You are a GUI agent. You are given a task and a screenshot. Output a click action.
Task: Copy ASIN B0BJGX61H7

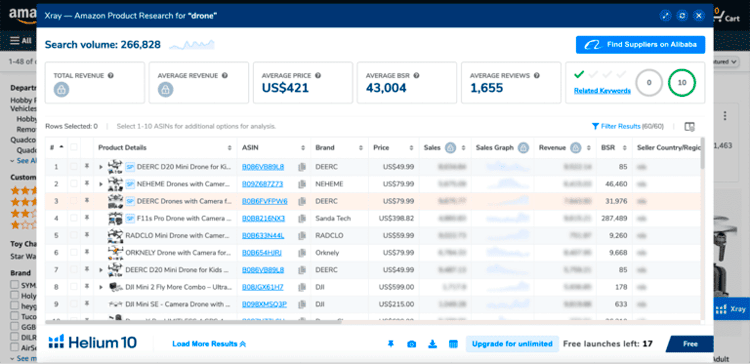pyautogui.click(x=302, y=287)
